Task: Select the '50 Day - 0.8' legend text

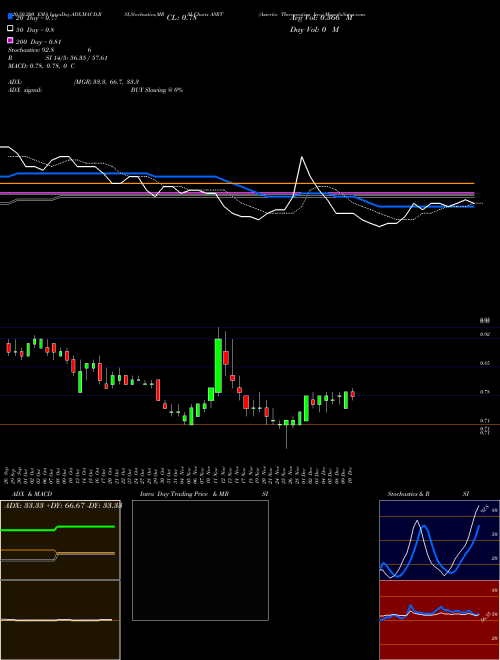Action: coord(35,30)
